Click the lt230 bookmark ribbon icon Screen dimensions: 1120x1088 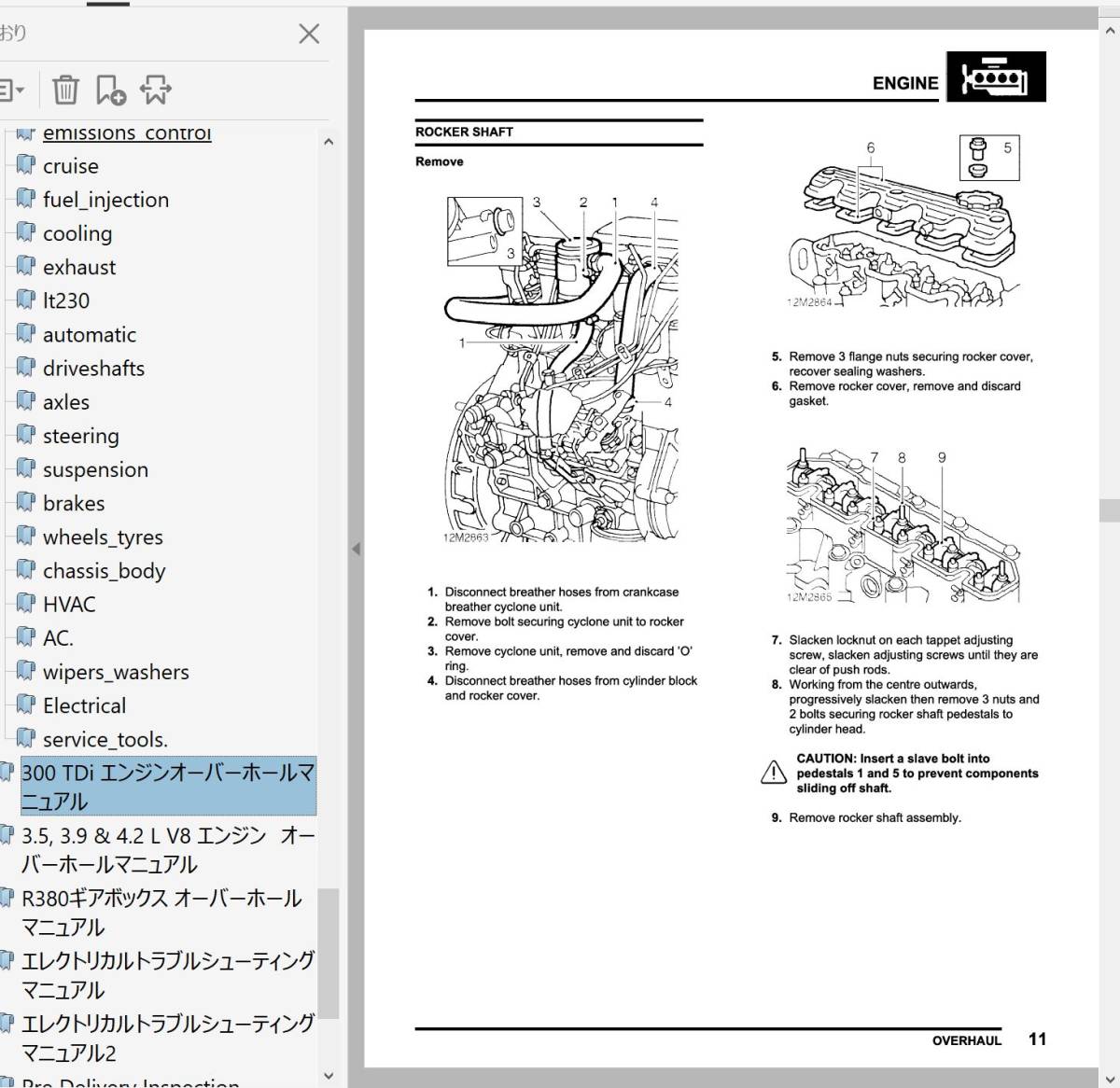tap(26, 300)
